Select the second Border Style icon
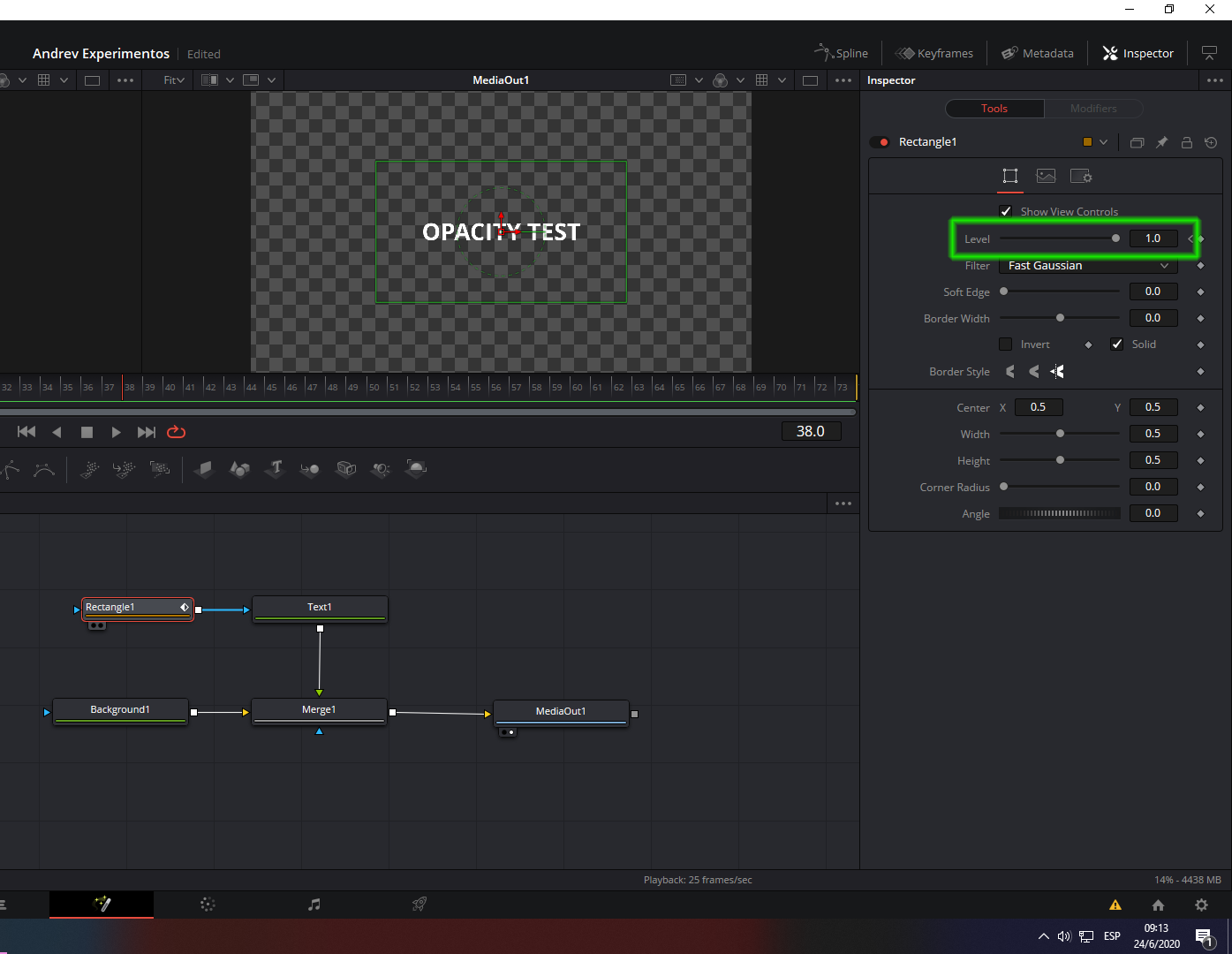 point(1034,372)
